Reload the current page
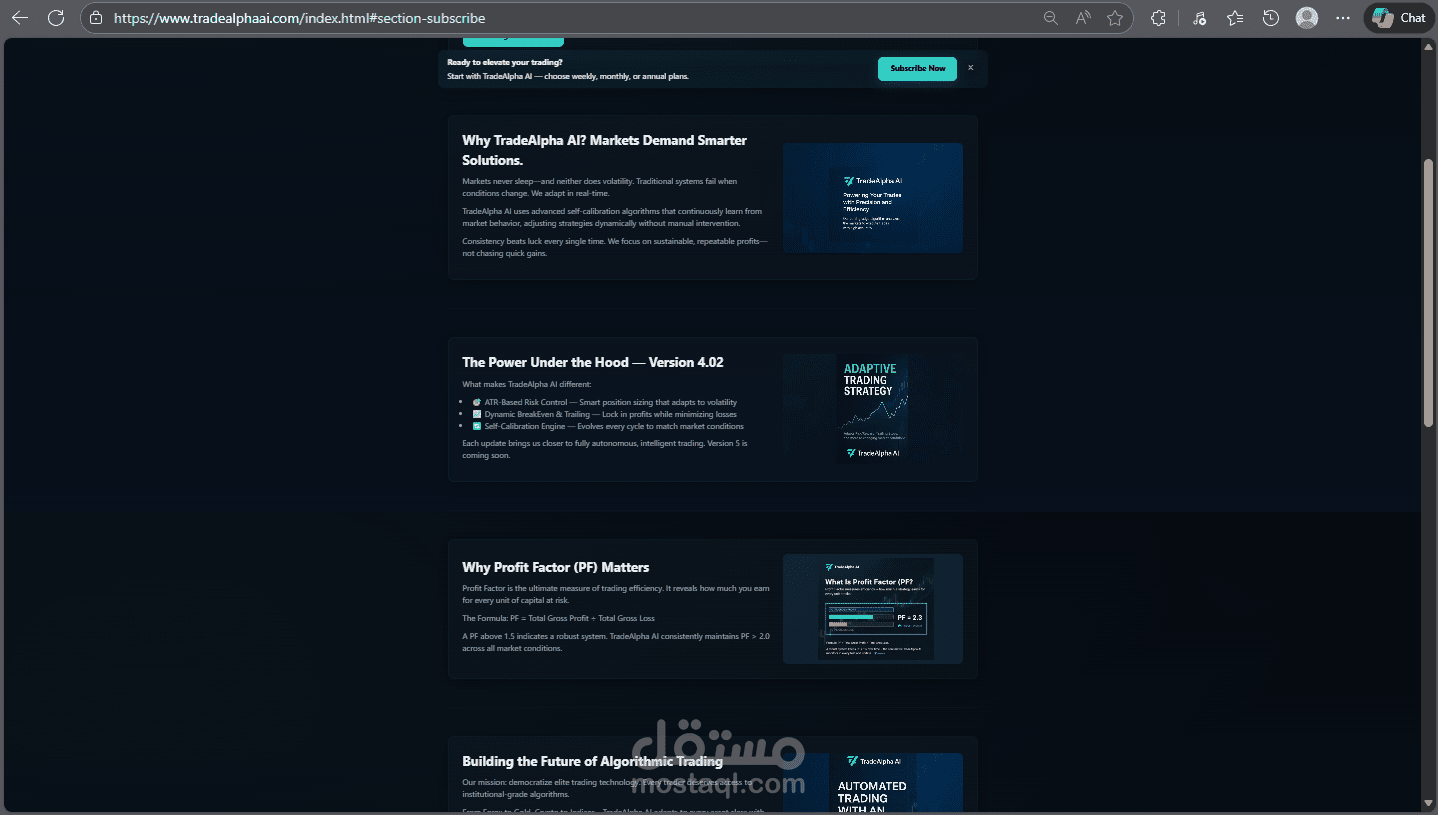The height and width of the screenshot is (815, 1438). [x=56, y=18]
